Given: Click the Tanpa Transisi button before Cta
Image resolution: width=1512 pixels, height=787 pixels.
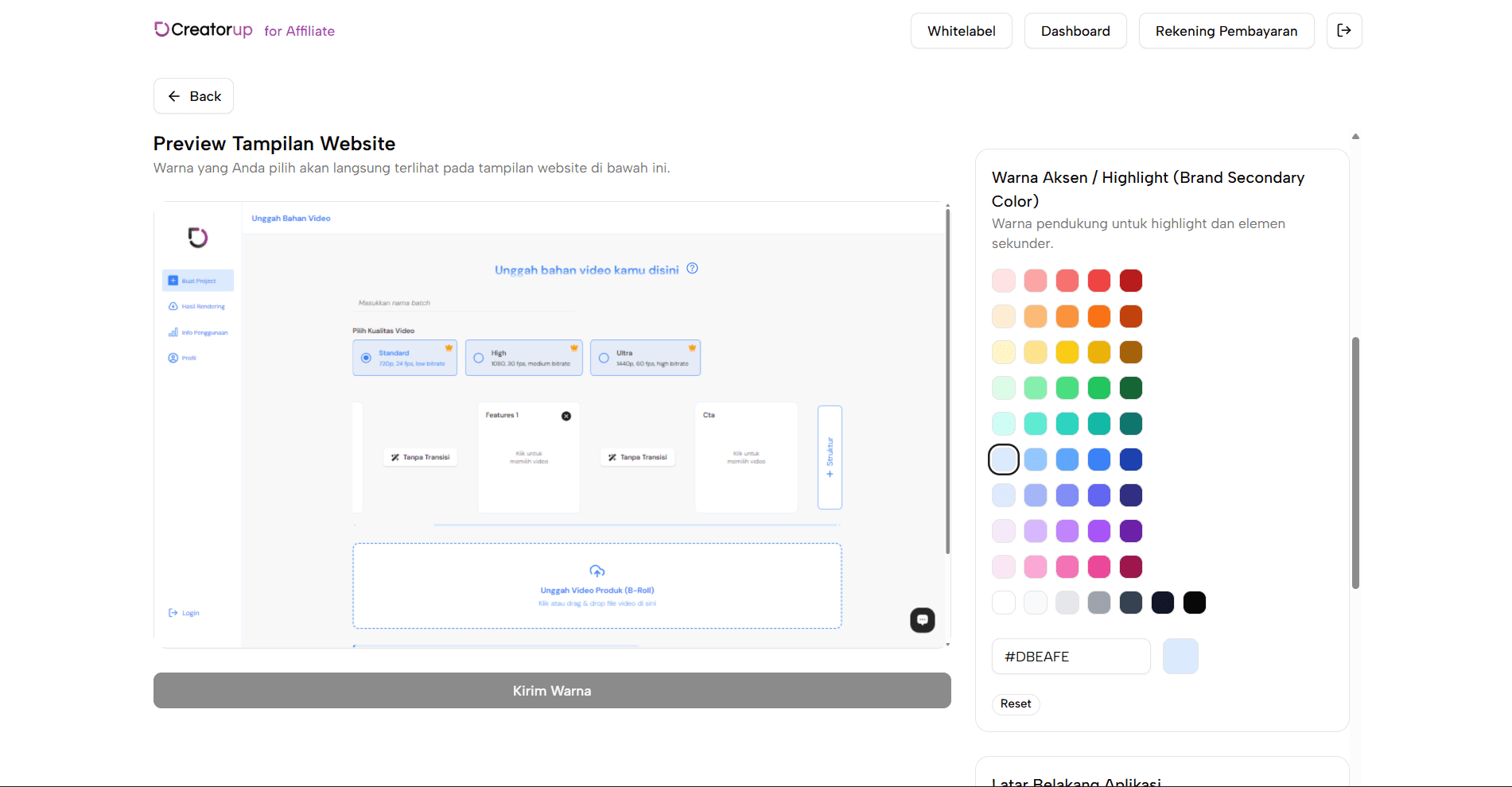Looking at the screenshot, I should (638, 457).
